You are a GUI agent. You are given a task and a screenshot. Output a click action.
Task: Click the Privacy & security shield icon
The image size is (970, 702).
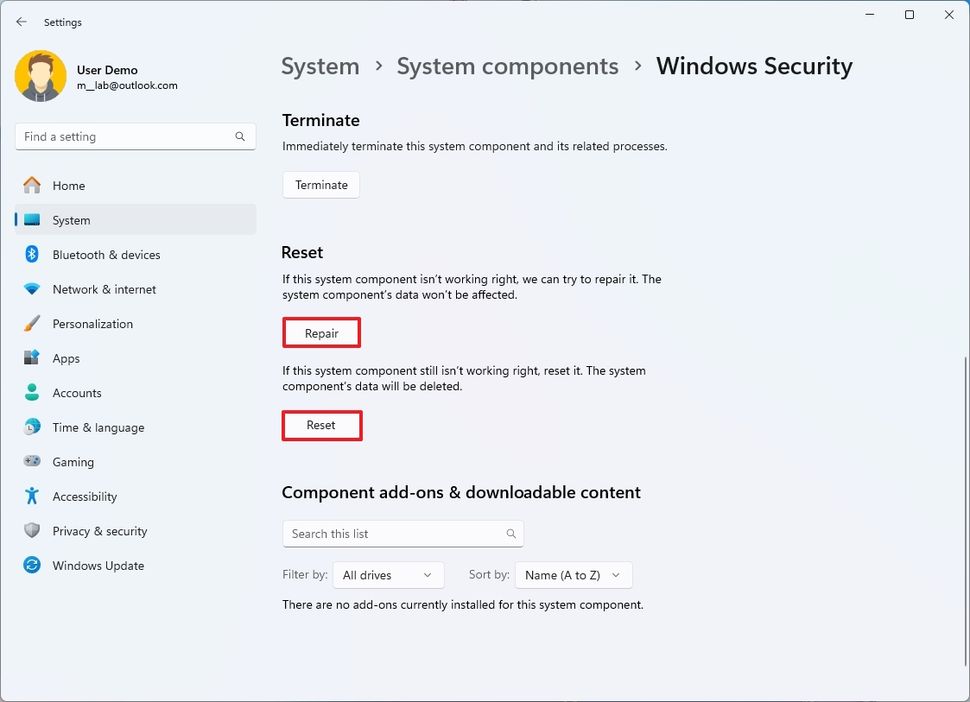point(32,531)
